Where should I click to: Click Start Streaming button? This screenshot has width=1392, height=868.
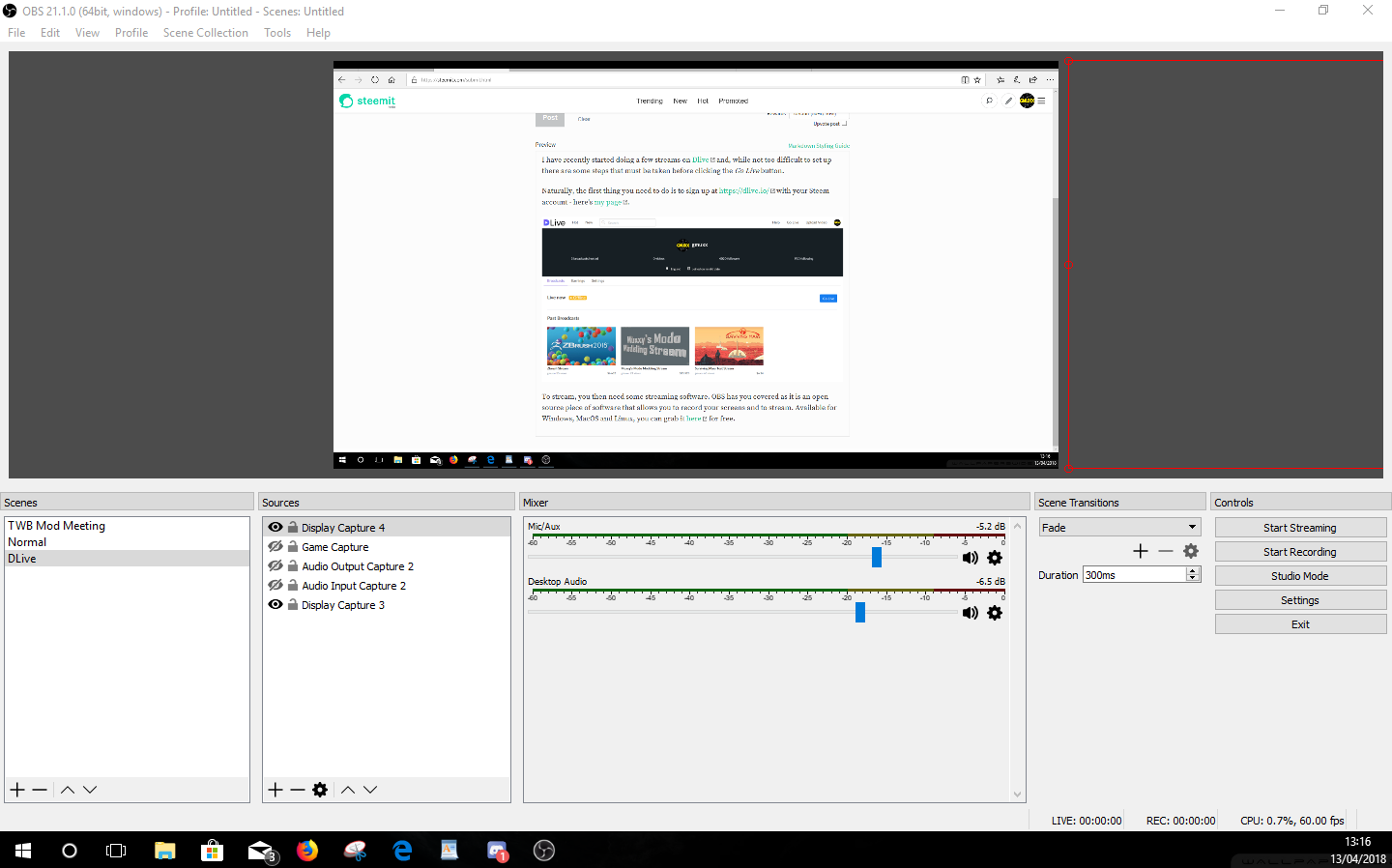(x=1300, y=528)
